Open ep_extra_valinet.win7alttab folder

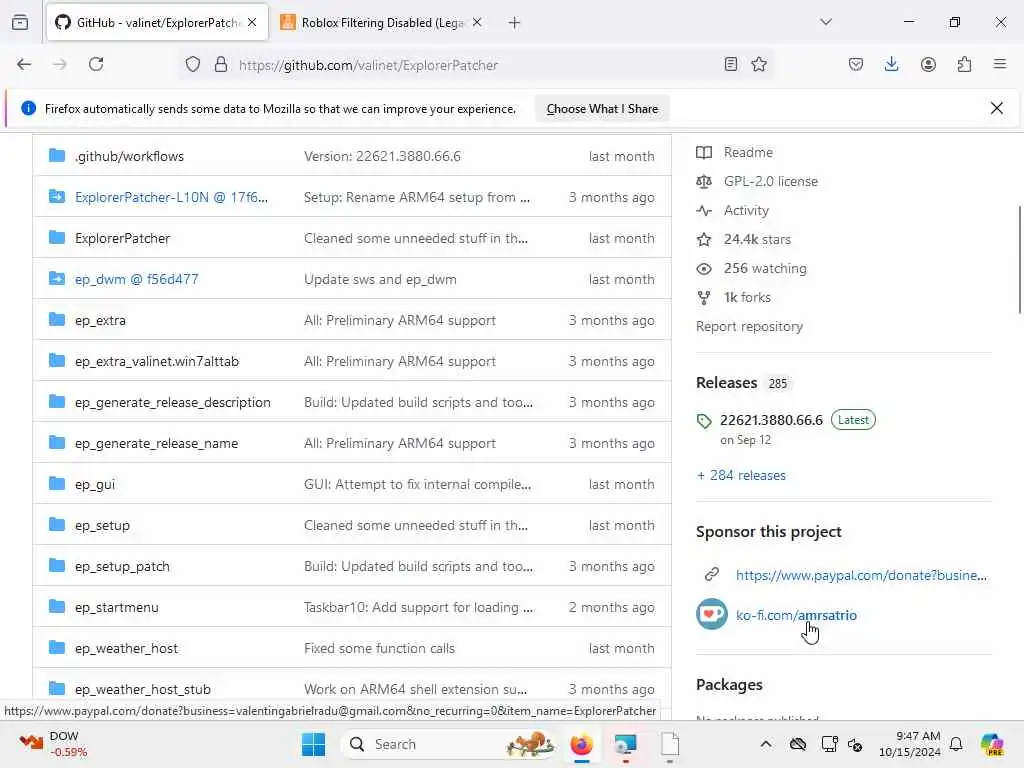pos(157,362)
